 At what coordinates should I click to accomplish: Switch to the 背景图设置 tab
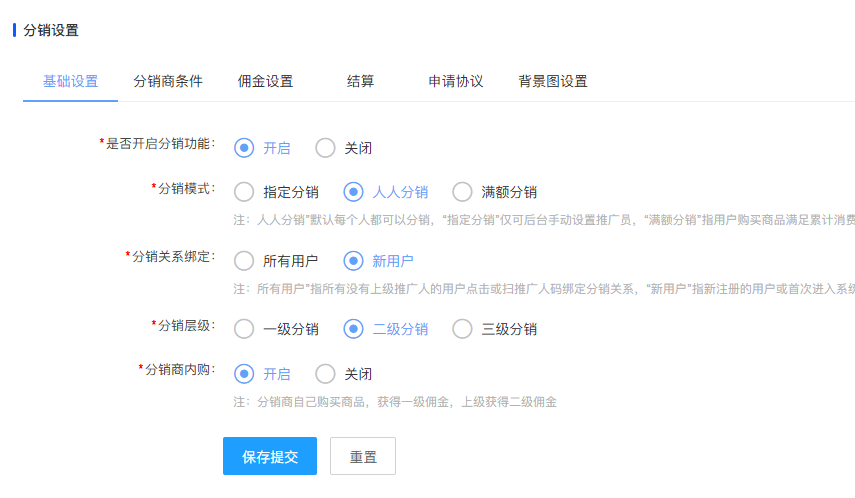point(552,81)
